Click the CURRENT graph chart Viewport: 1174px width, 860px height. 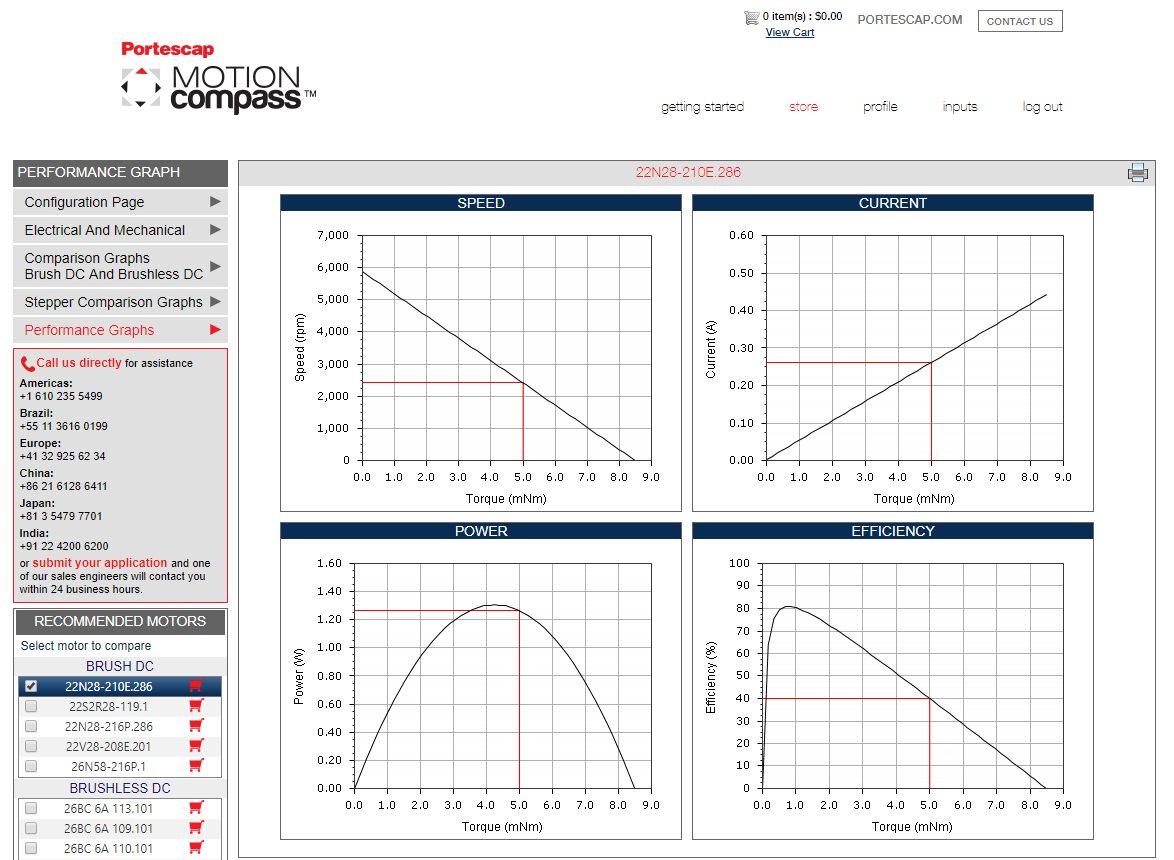(x=892, y=353)
